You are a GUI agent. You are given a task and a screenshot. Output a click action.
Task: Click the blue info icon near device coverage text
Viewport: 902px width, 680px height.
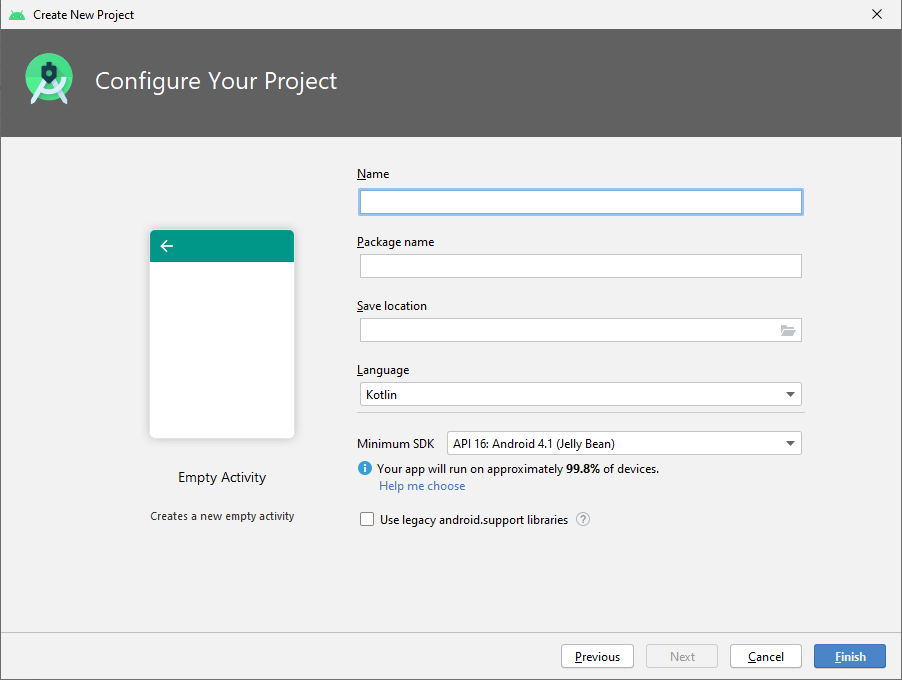[364, 468]
